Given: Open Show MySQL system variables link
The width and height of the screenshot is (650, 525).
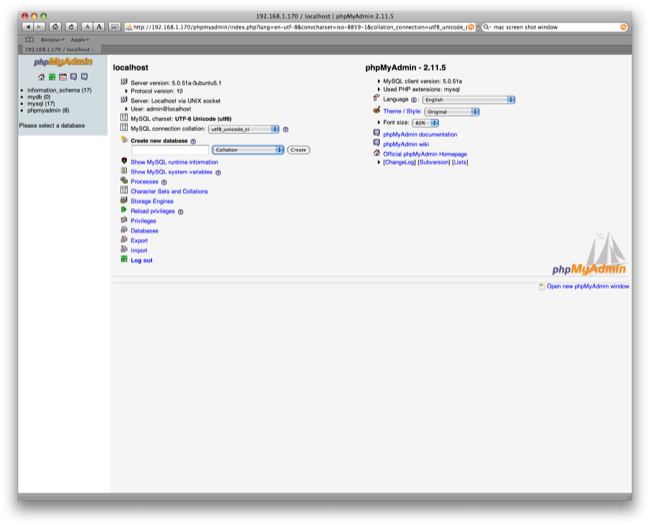Looking at the screenshot, I should click(171, 172).
